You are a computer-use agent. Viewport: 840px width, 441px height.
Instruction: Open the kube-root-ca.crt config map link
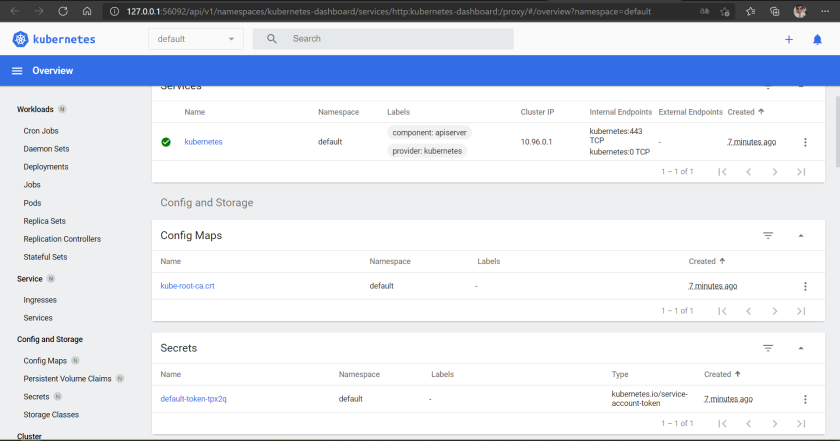[187, 286]
